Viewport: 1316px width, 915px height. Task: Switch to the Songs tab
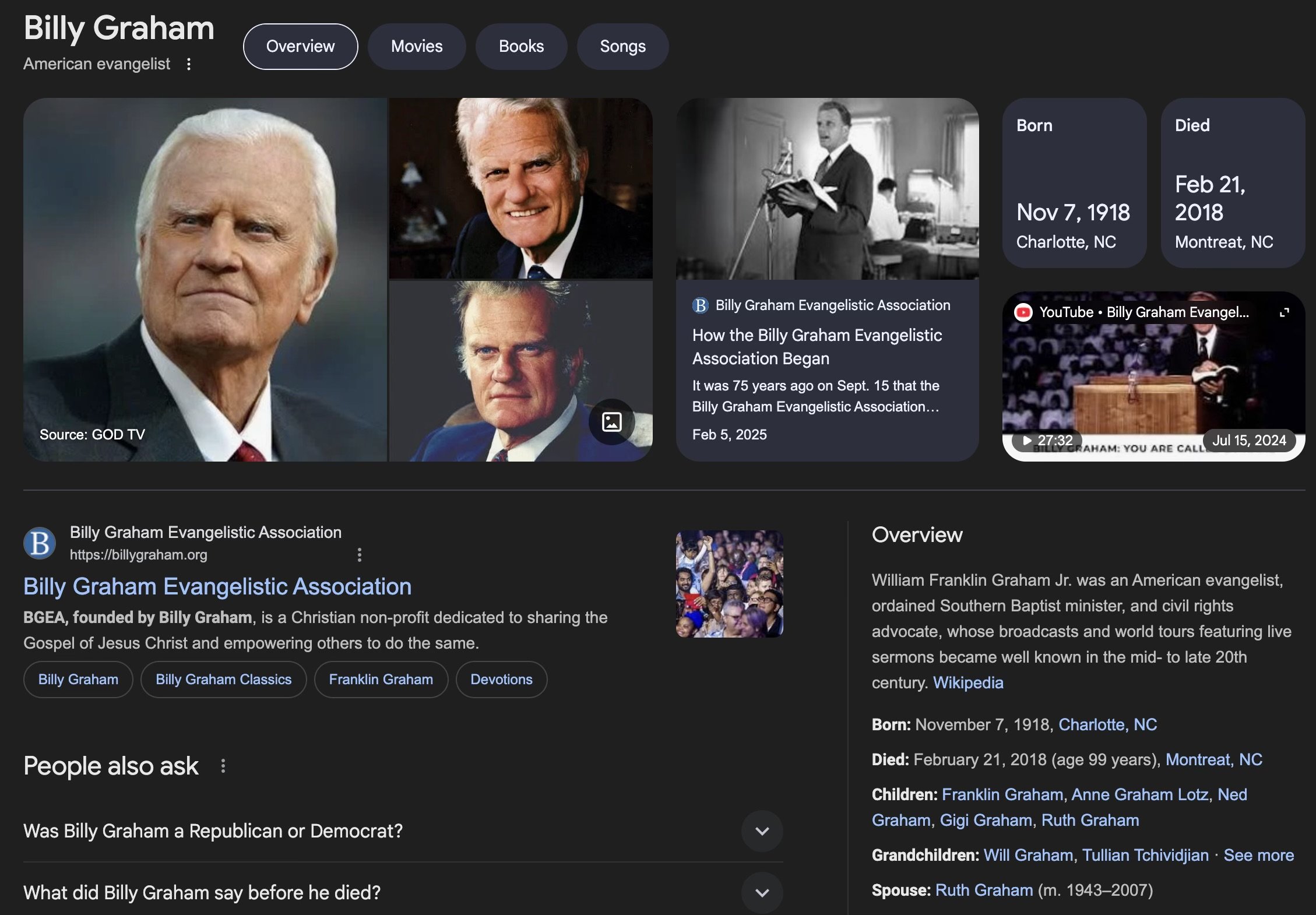622,47
